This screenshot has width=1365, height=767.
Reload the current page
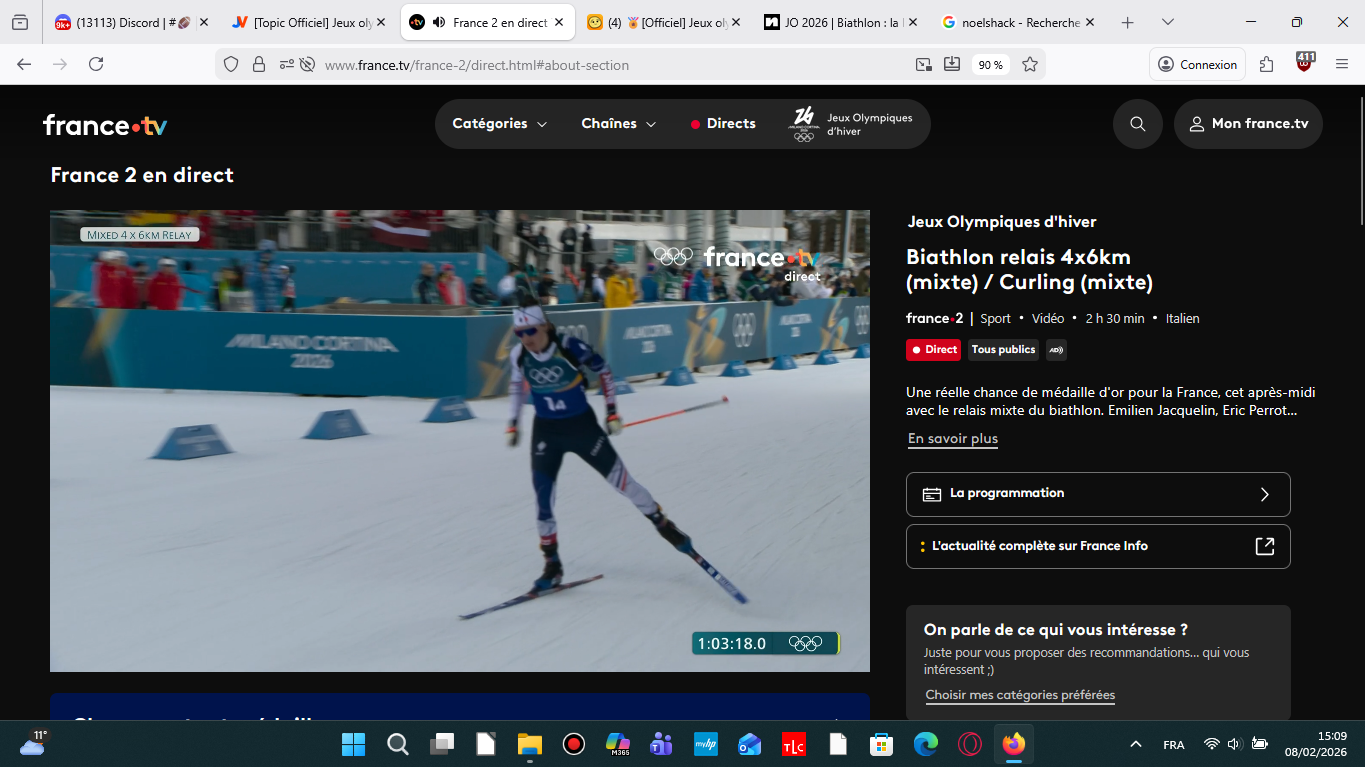(x=96, y=64)
